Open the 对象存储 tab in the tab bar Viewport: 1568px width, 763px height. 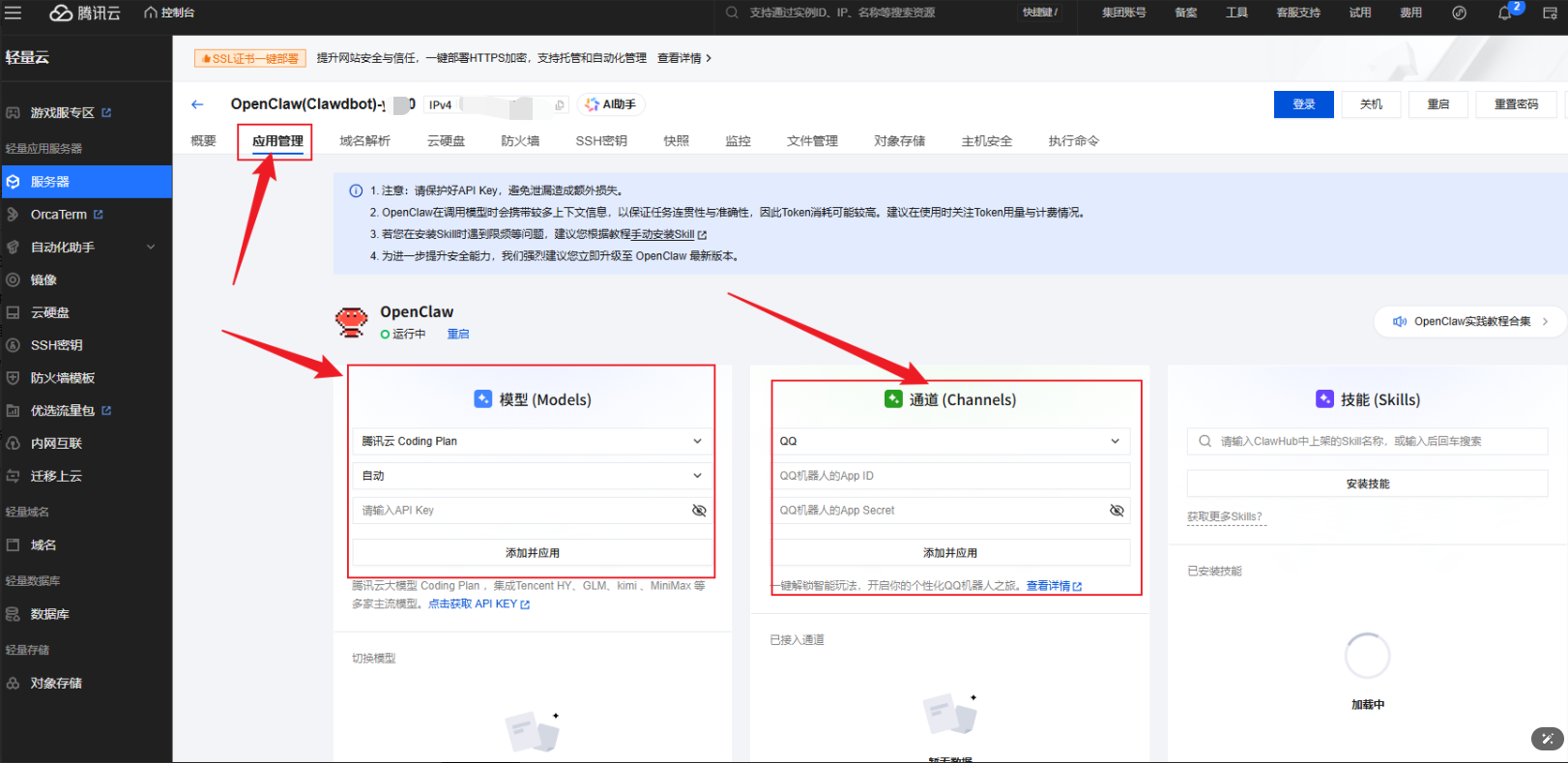click(x=900, y=141)
